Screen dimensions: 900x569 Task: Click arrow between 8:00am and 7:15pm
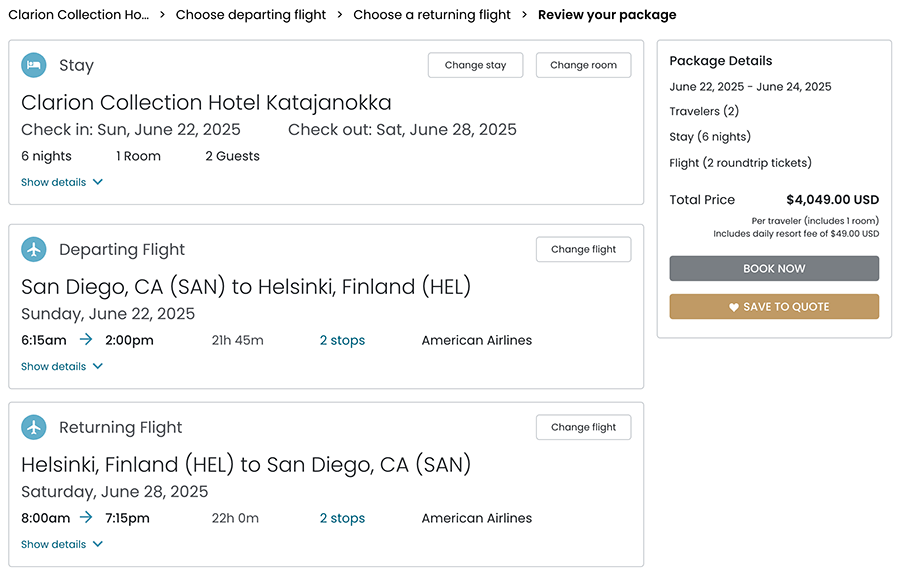tap(87, 518)
